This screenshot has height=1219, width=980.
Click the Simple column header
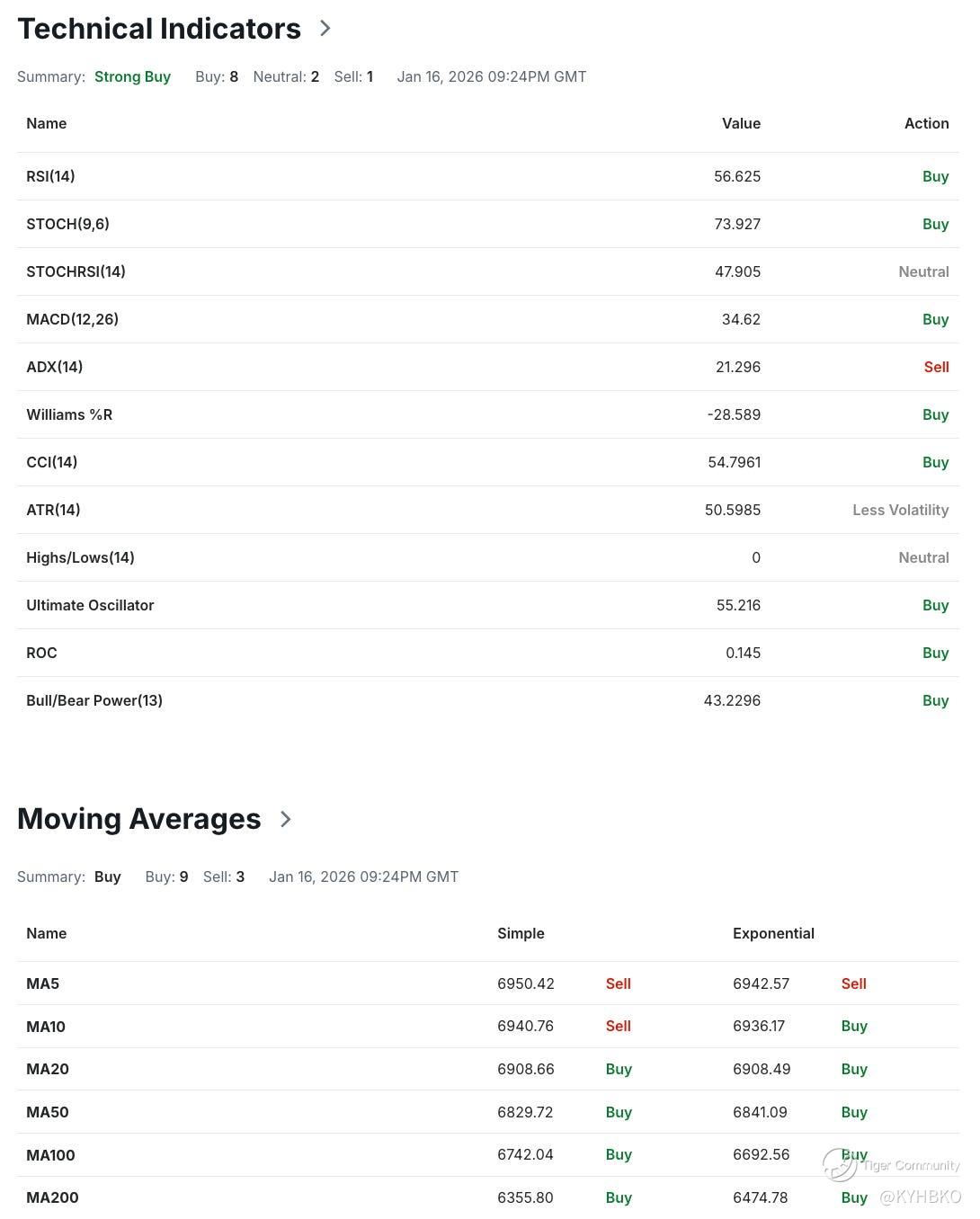point(521,933)
